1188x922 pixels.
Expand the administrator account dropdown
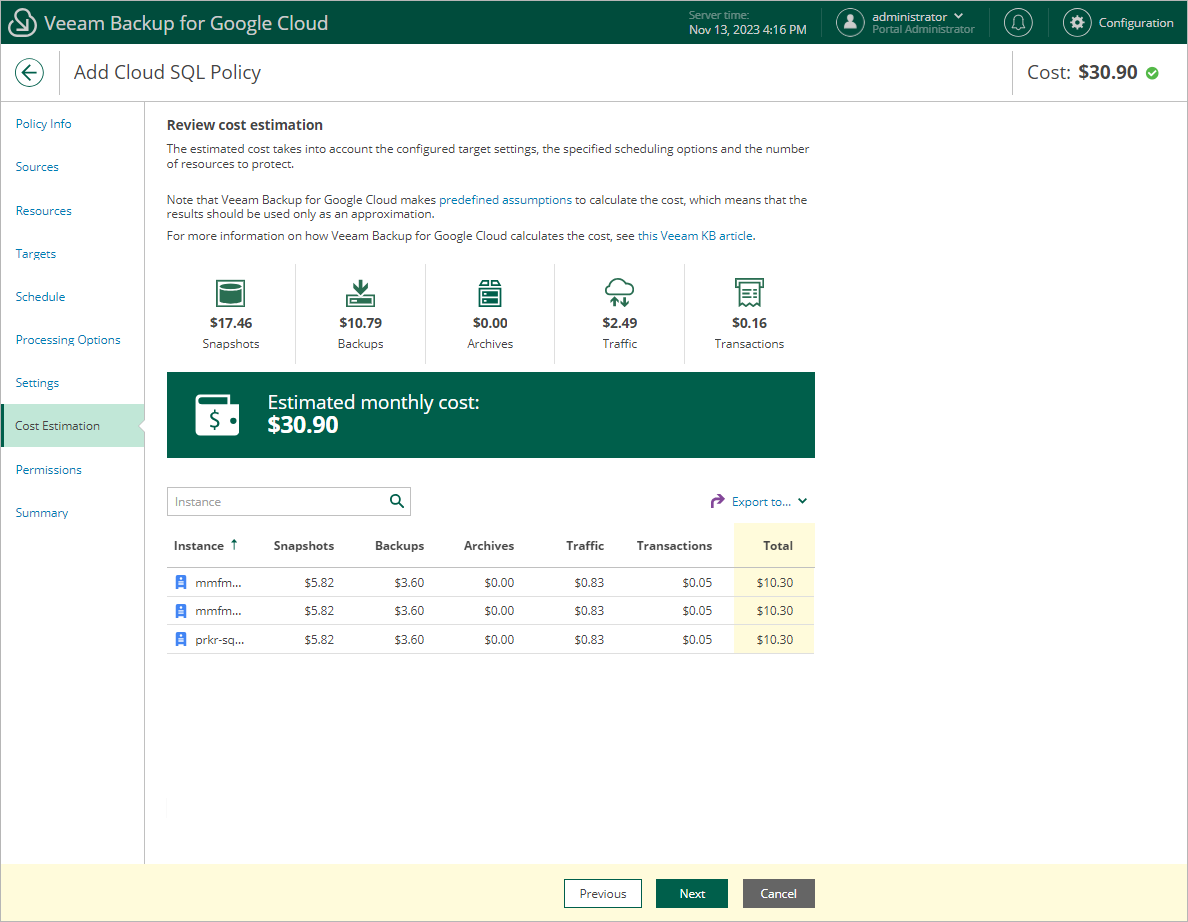point(958,16)
